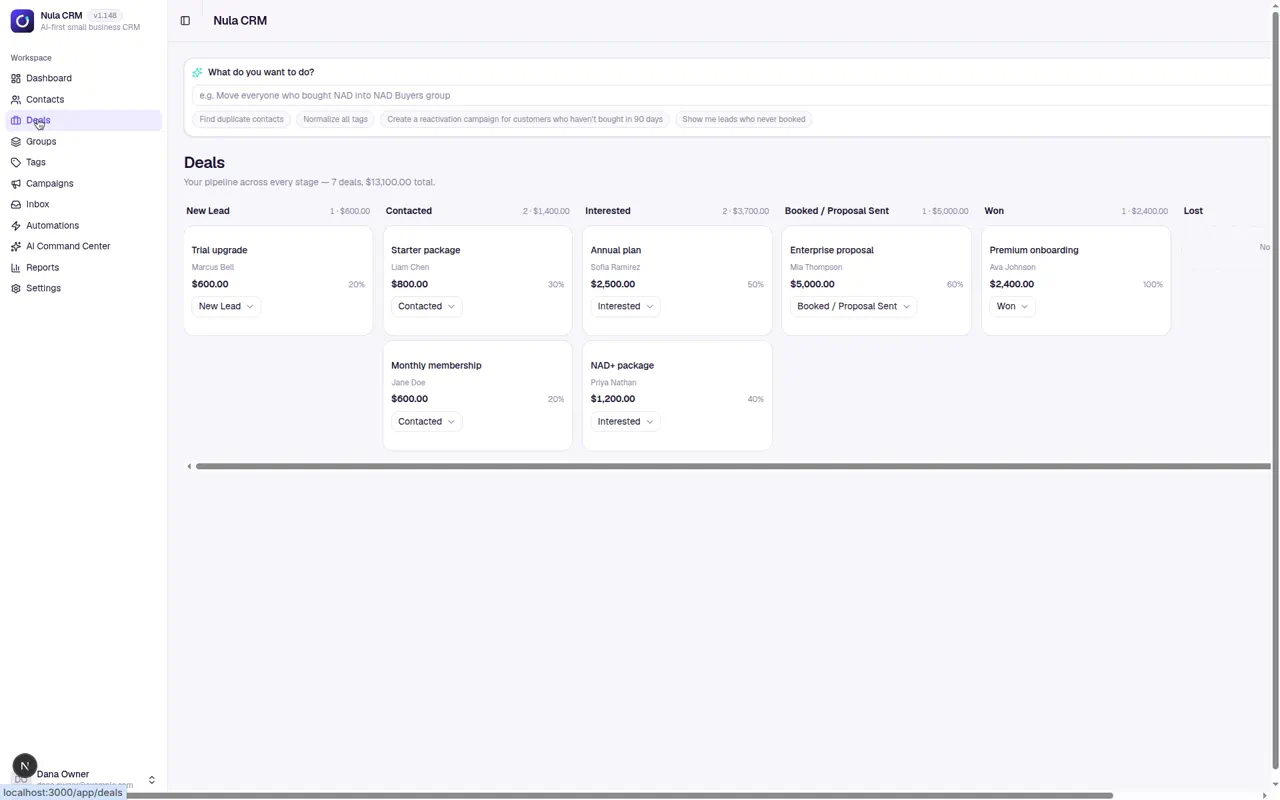Click the reactivation campaign suggestion chip

pyautogui.click(x=525, y=119)
